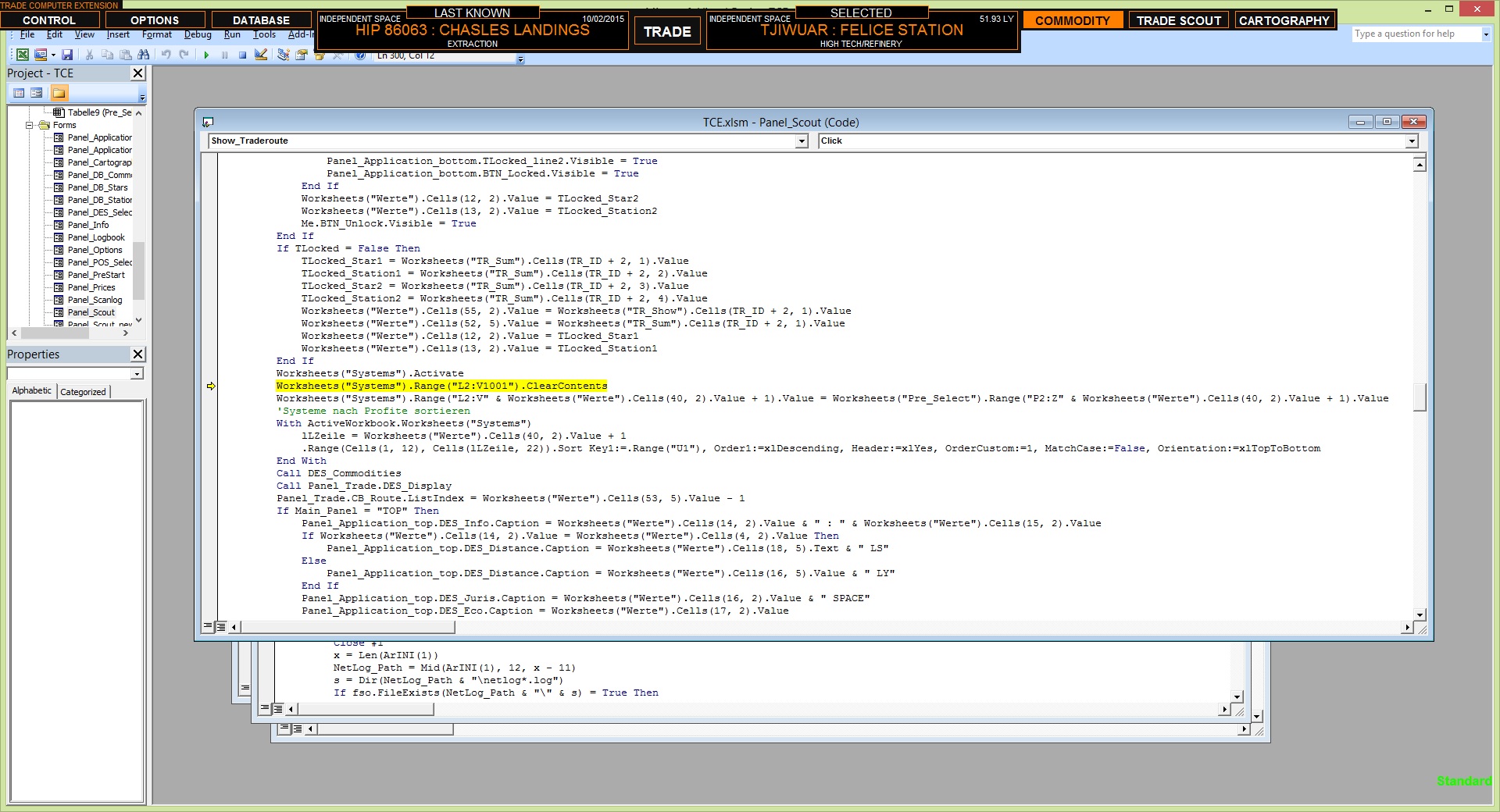Switch to the Alphabetic properties tab

tap(32, 391)
